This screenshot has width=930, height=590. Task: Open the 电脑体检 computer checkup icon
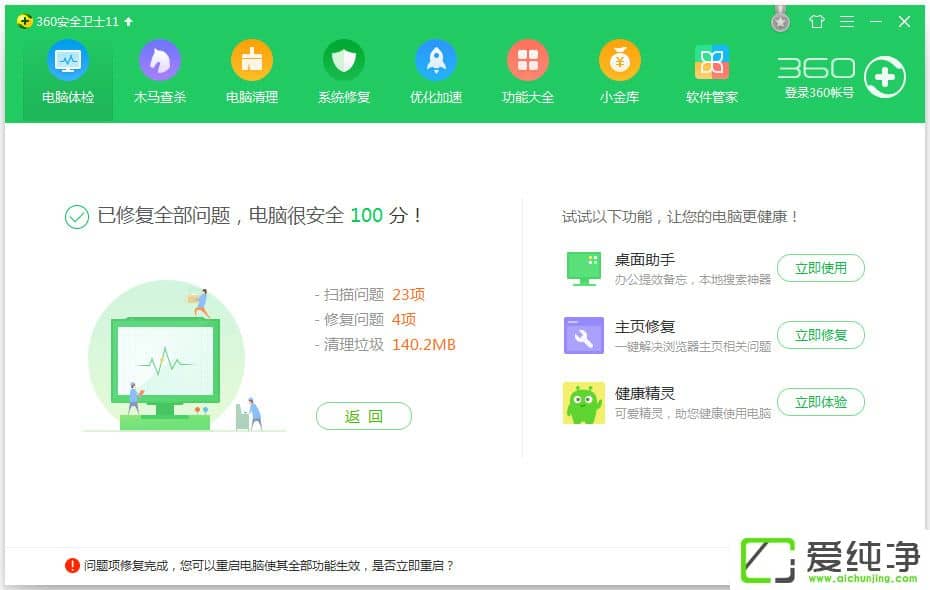tap(68, 61)
